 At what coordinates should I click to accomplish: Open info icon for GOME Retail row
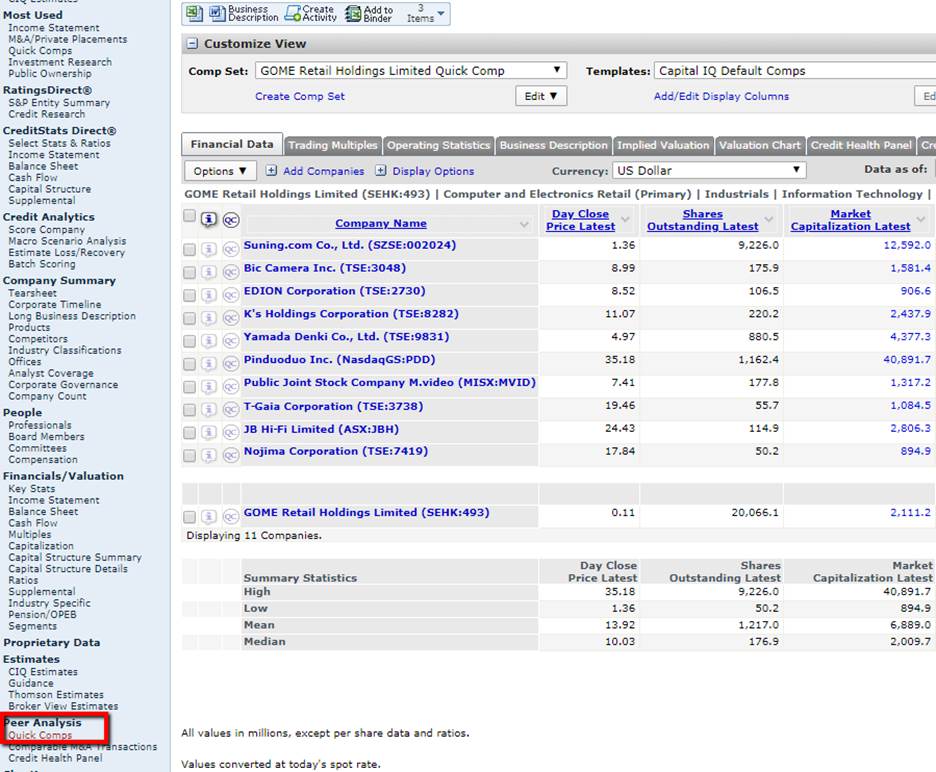click(208, 517)
